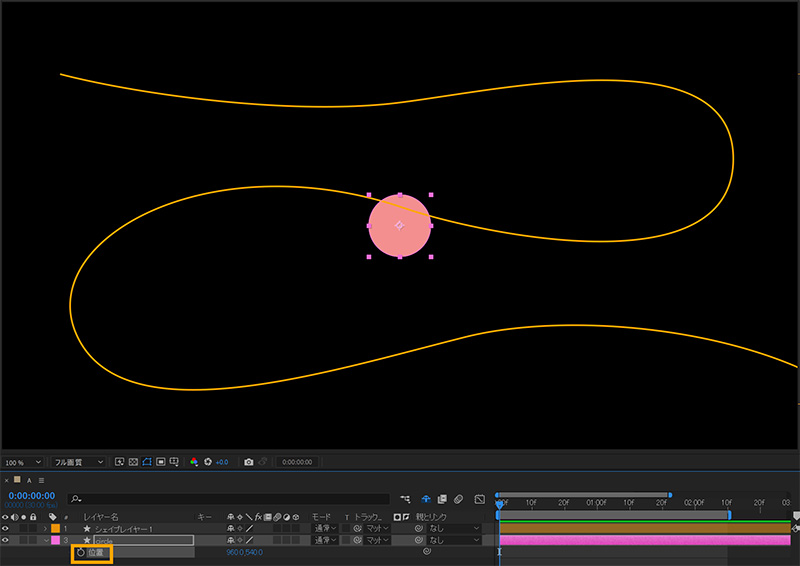
Task: Open the フル画質 resolution dropdown
Action: (80, 463)
